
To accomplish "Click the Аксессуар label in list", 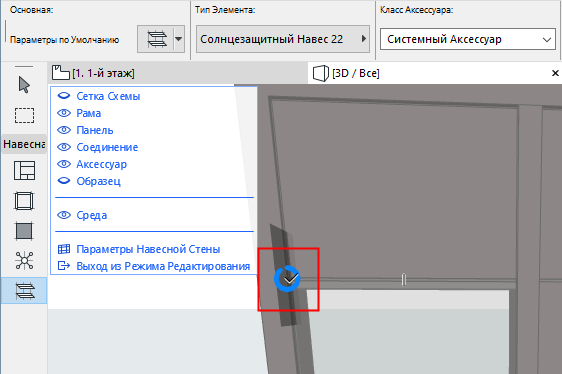I will 101,164.
